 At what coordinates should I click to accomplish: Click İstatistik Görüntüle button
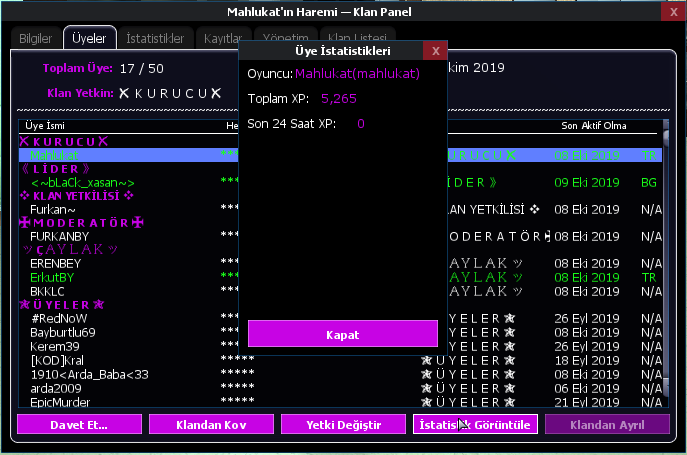click(x=475, y=424)
